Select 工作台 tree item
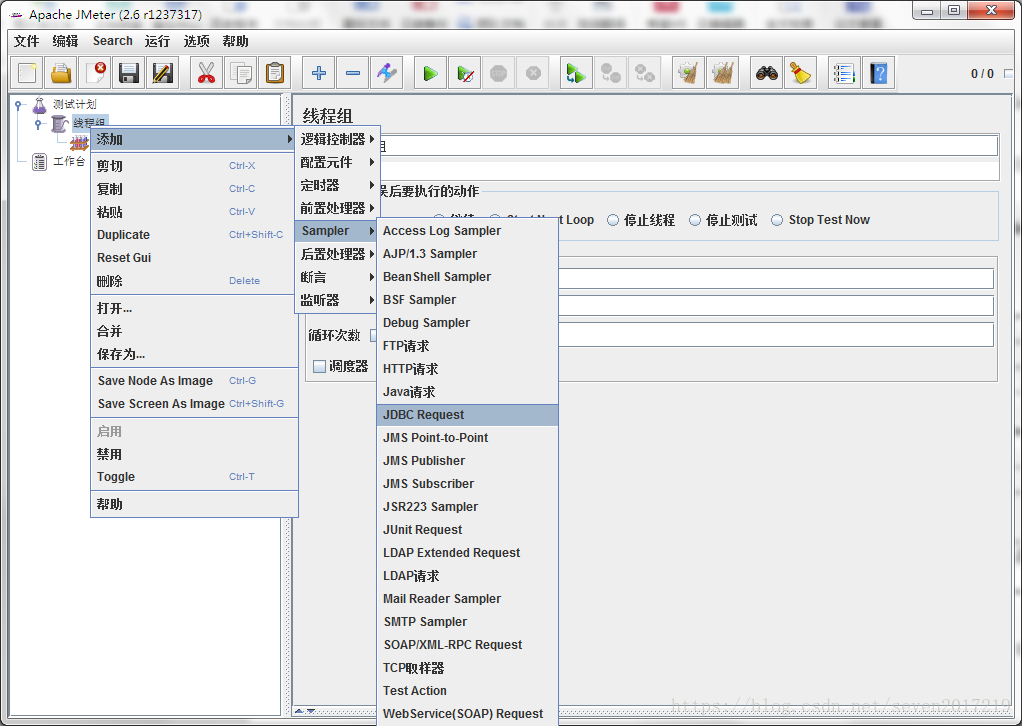Screen dimensions: 1022x726 [x=69, y=161]
